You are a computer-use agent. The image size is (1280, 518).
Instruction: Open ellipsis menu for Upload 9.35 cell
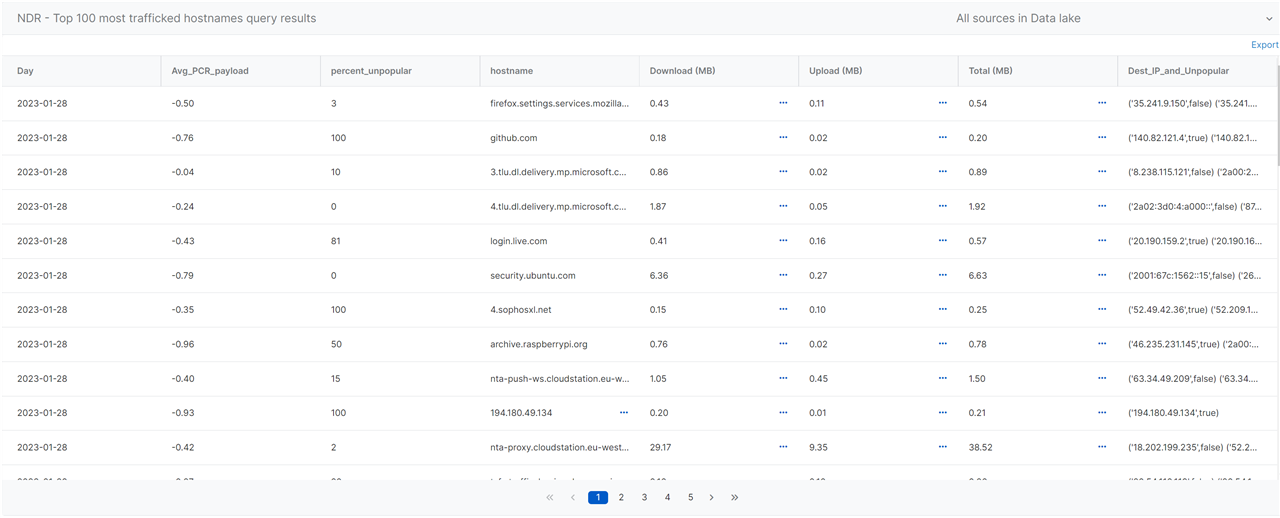pyautogui.click(x=942, y=447)
